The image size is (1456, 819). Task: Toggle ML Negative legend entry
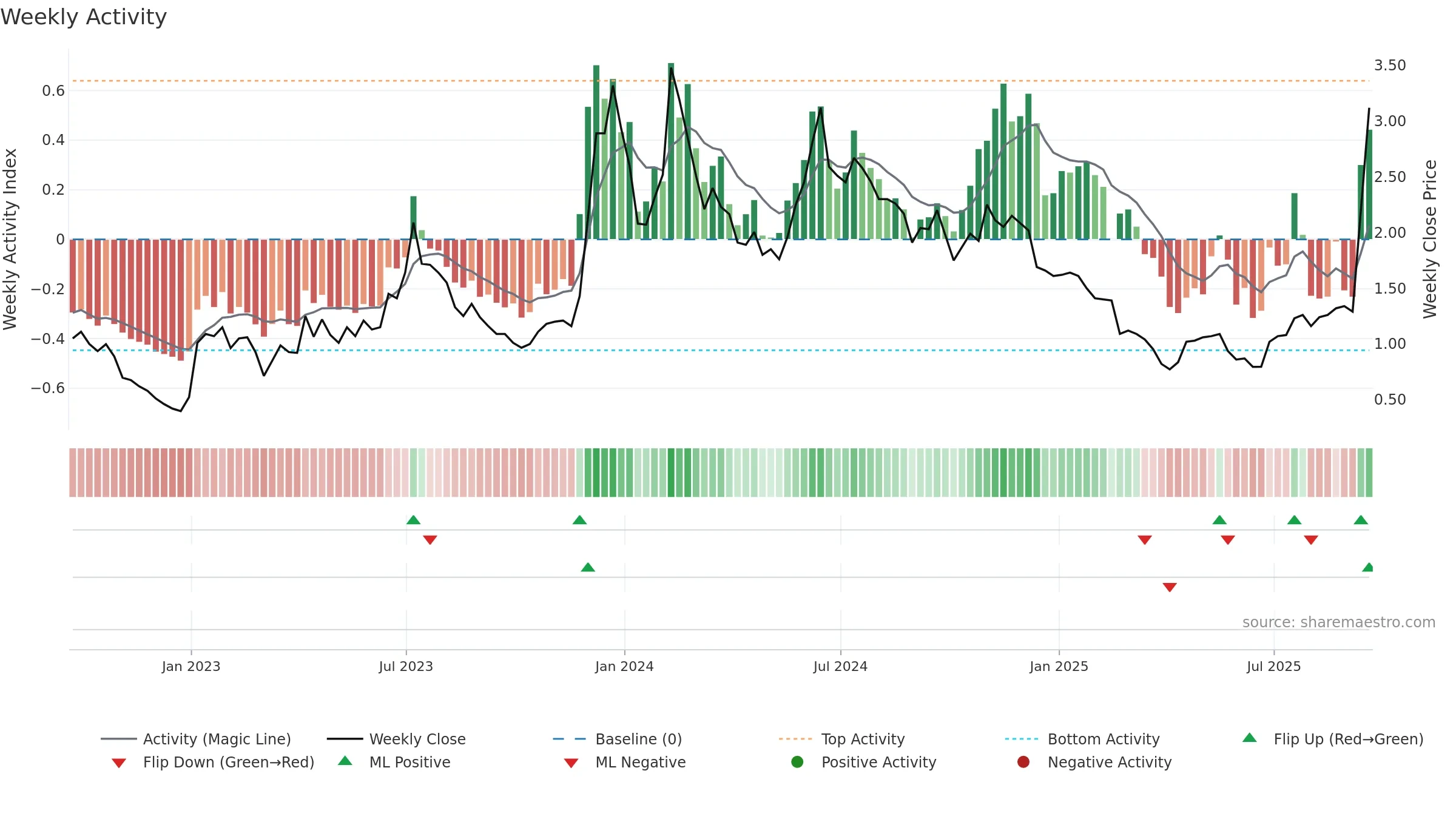point(625,762)
